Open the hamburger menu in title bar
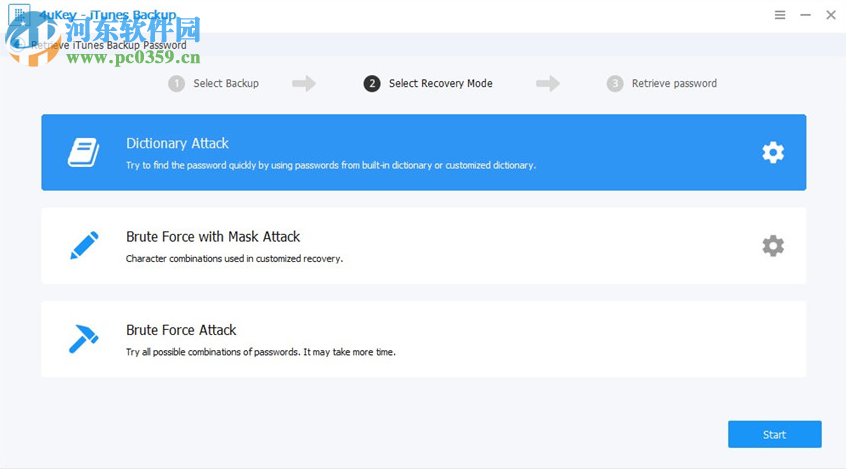The image size is (846, 474). [780, 15]
